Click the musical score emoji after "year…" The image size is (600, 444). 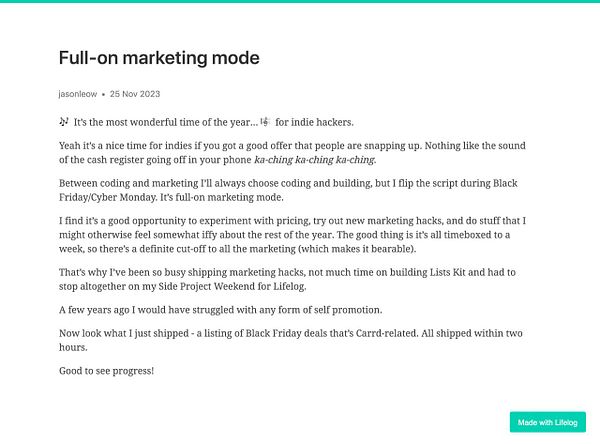point(265,122)
